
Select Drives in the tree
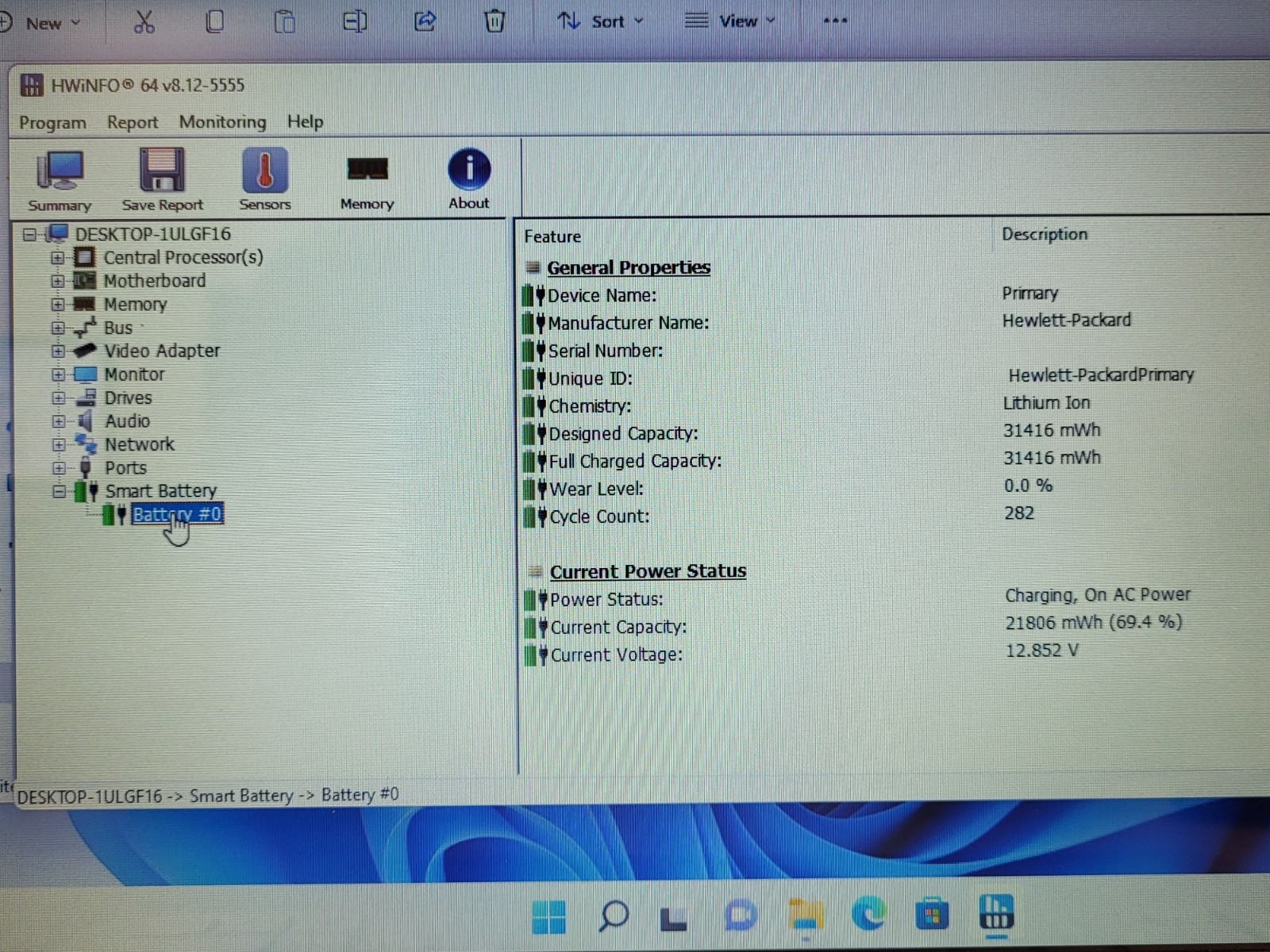tap(128, 397)
